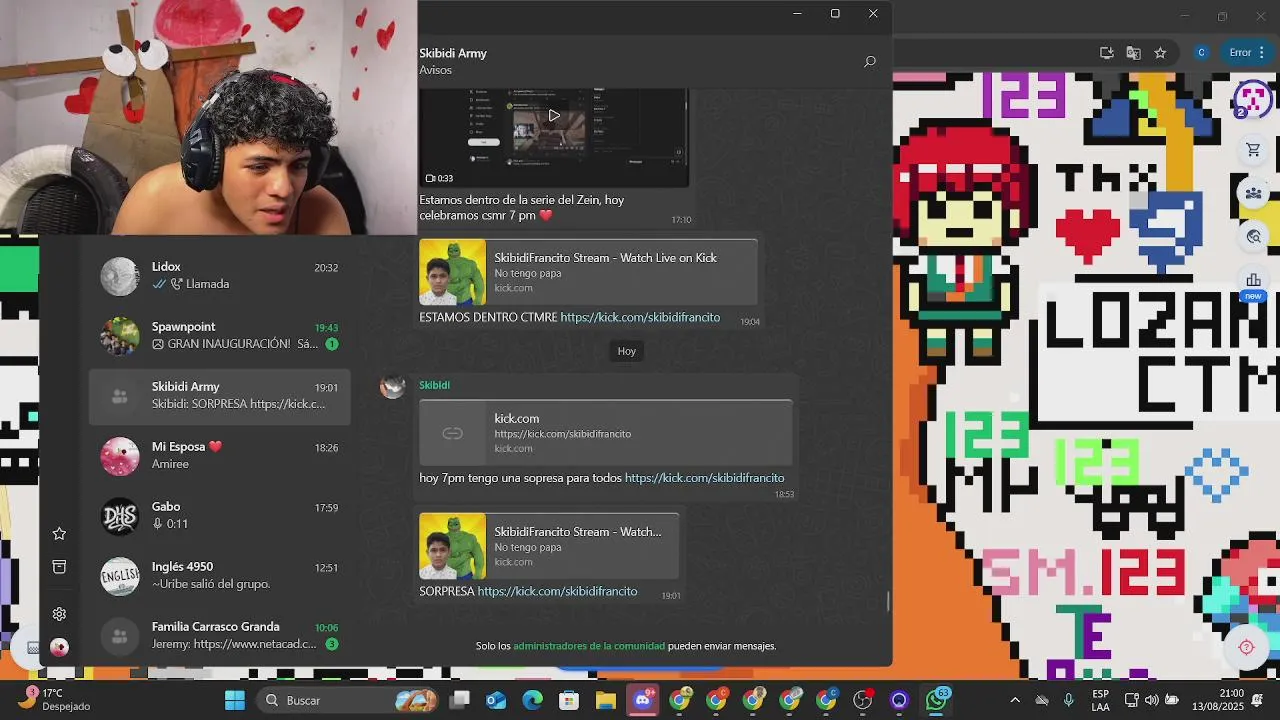Screen dimensions: 1280x720
Task: Open Task View on taskbar
Action: [460, 700]
